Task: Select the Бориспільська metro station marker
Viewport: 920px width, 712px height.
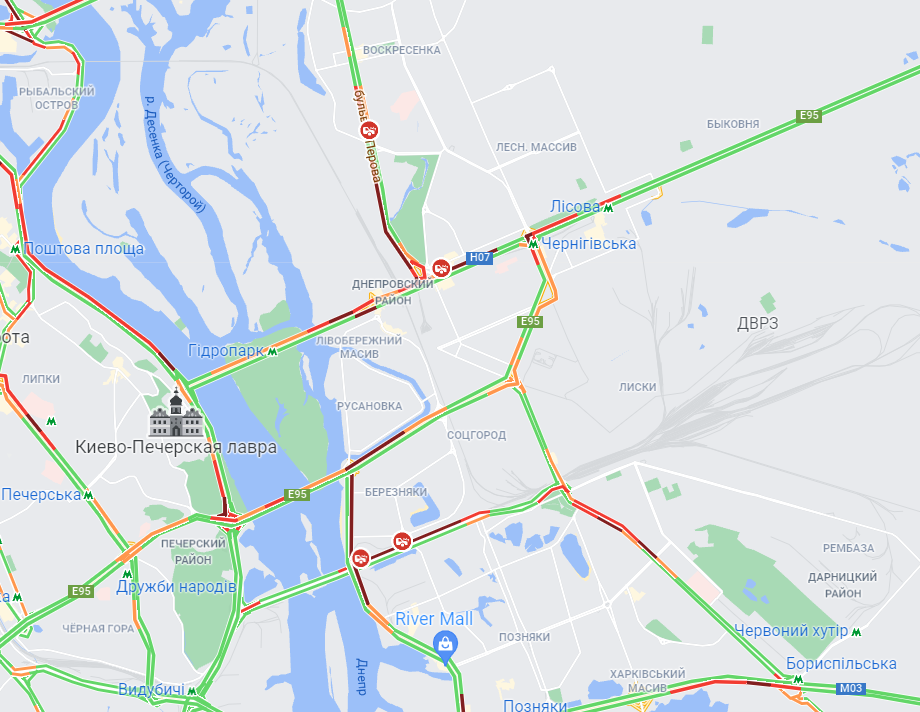Action: pyautogui.click(x=797, y=679)
